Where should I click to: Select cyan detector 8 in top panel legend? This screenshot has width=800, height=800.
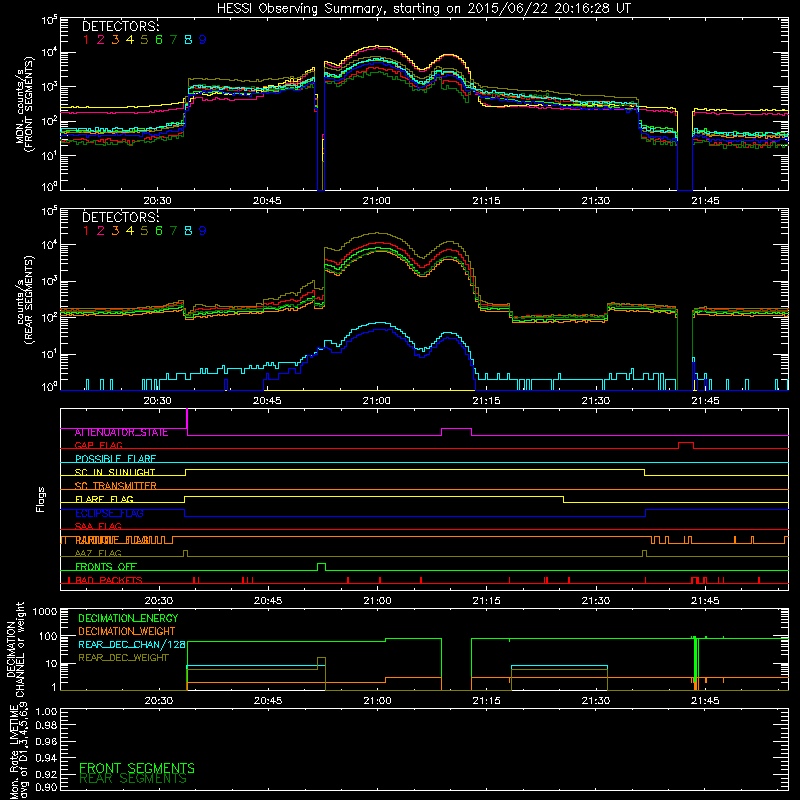click(x=188, y=40)
